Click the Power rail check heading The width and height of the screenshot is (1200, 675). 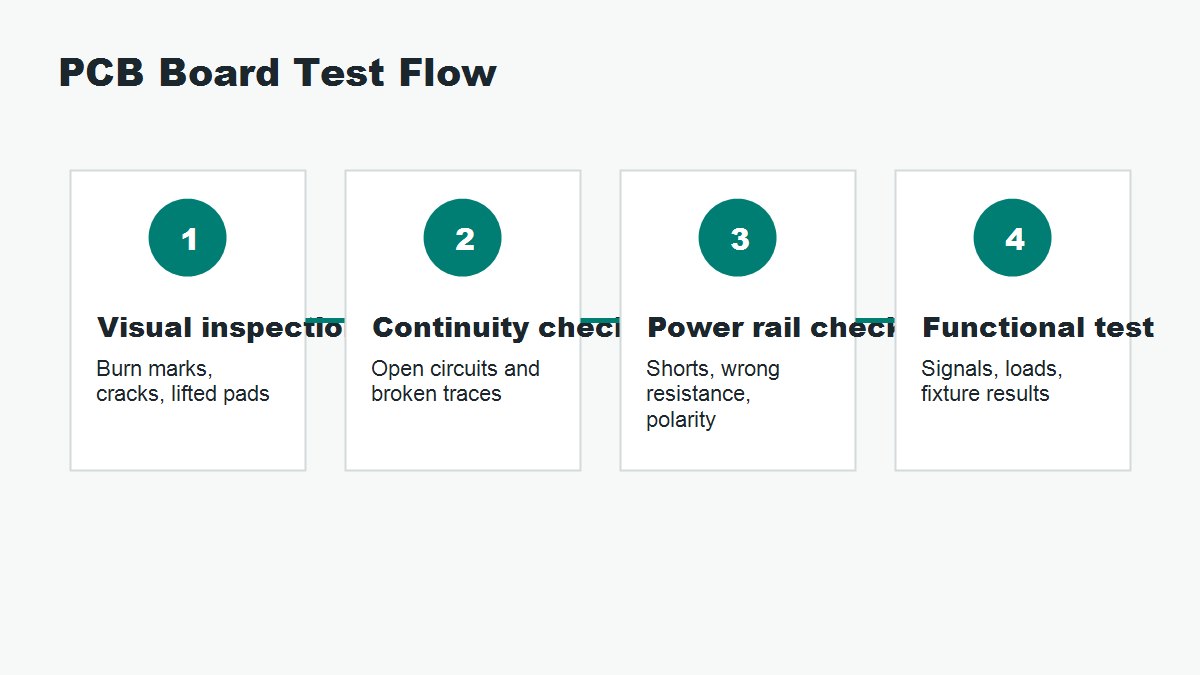[x=770, y=327]
